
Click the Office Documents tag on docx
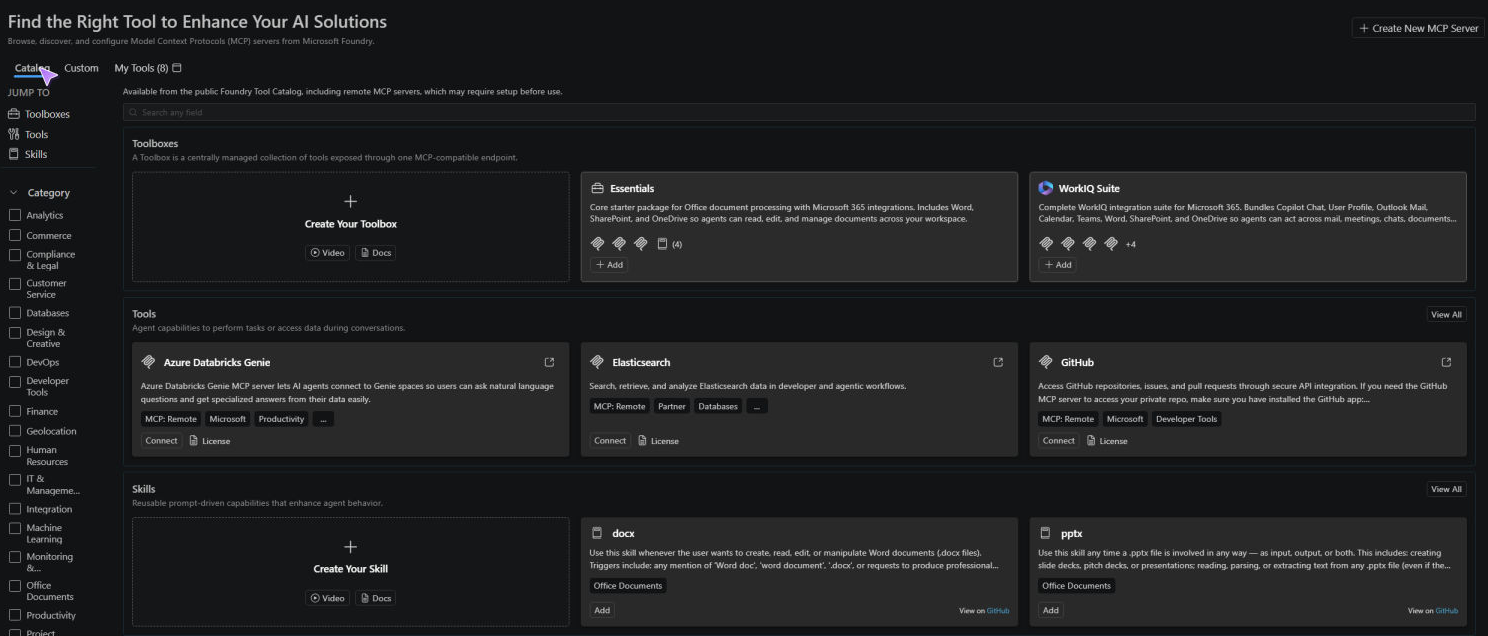[x=628, y=586]
